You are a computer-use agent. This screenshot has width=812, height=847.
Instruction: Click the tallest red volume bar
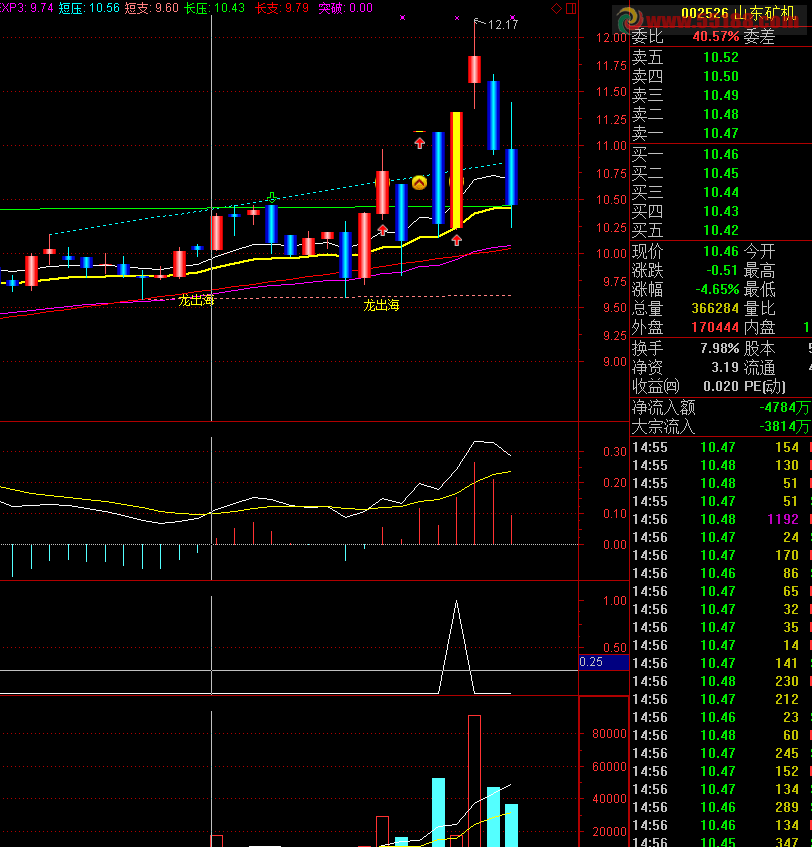click(474, 781)
